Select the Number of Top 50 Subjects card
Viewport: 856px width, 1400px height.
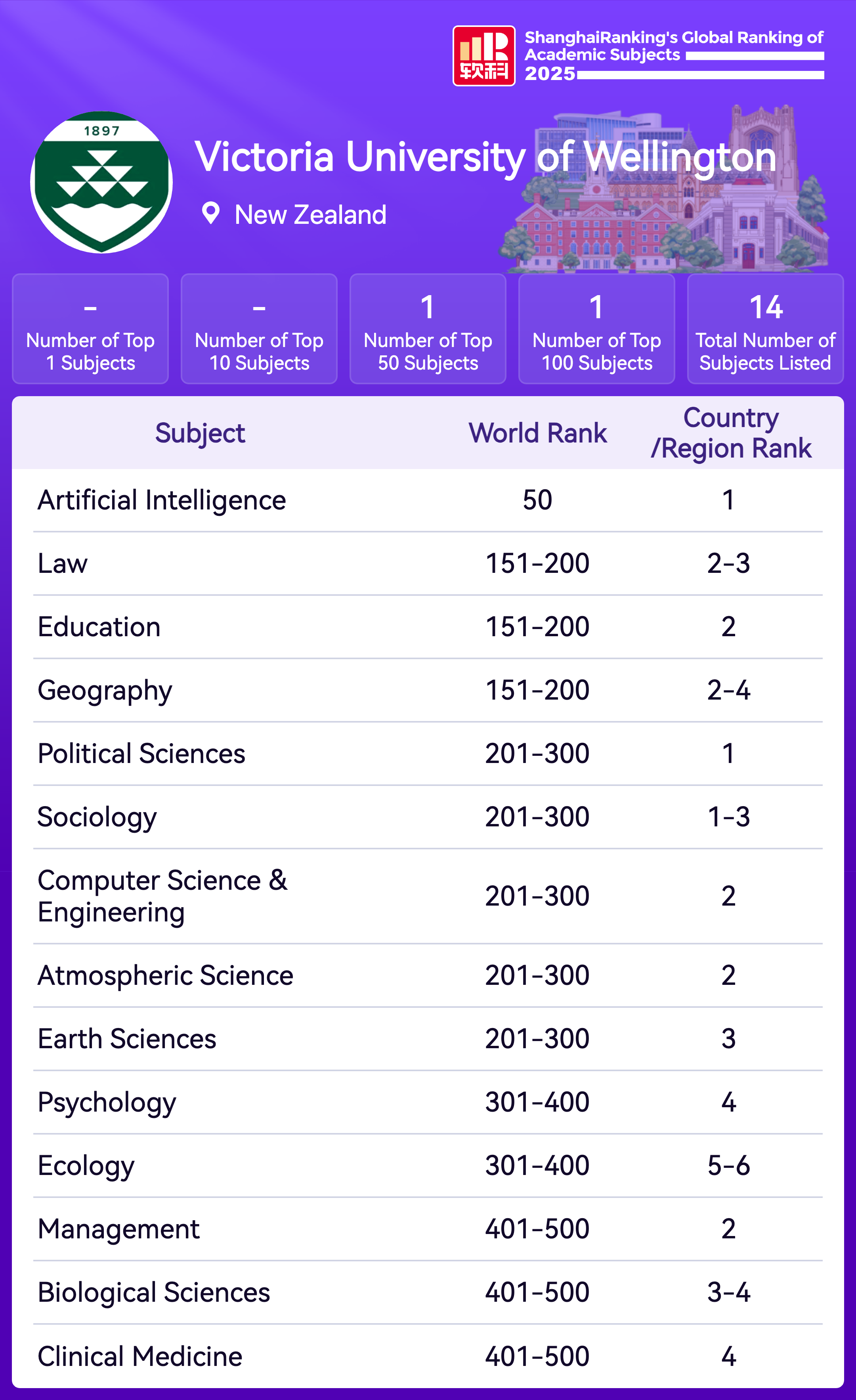428,329
